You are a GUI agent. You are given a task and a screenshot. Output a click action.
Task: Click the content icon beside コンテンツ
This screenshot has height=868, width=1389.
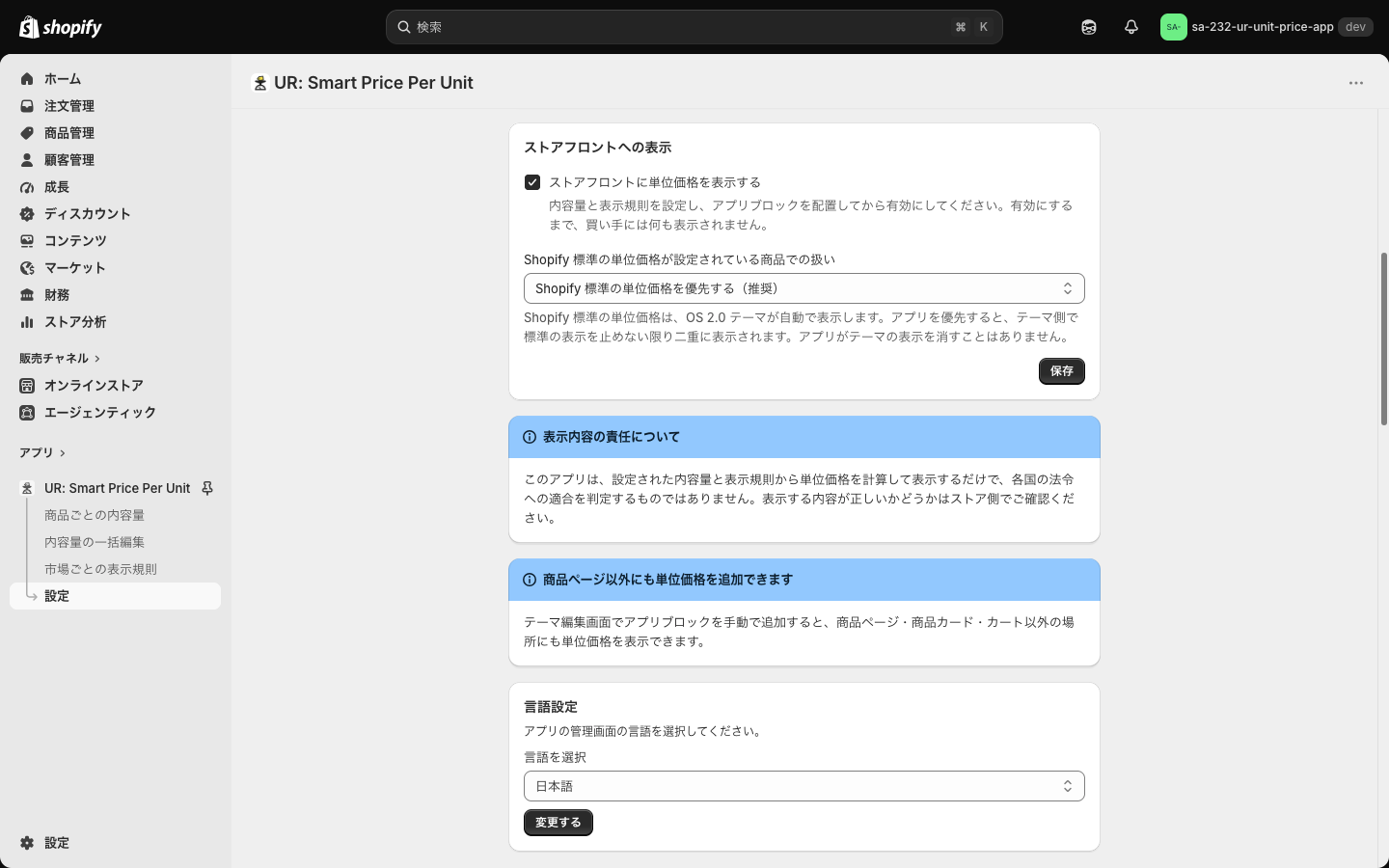27,241
